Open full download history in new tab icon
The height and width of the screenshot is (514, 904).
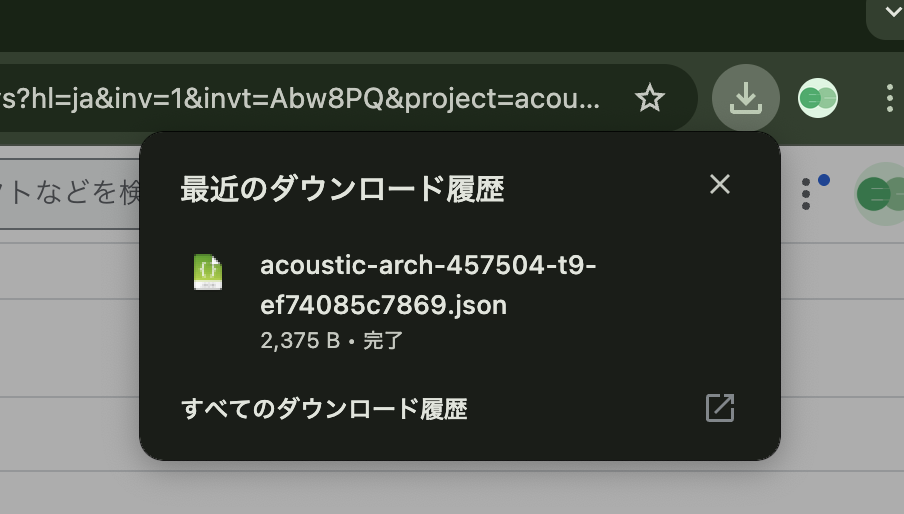[720, 408]
